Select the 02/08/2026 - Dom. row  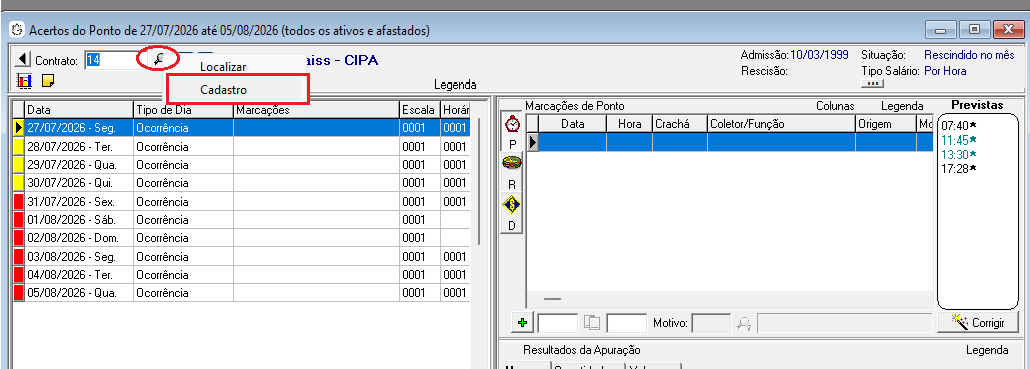[x=242, y=237]
